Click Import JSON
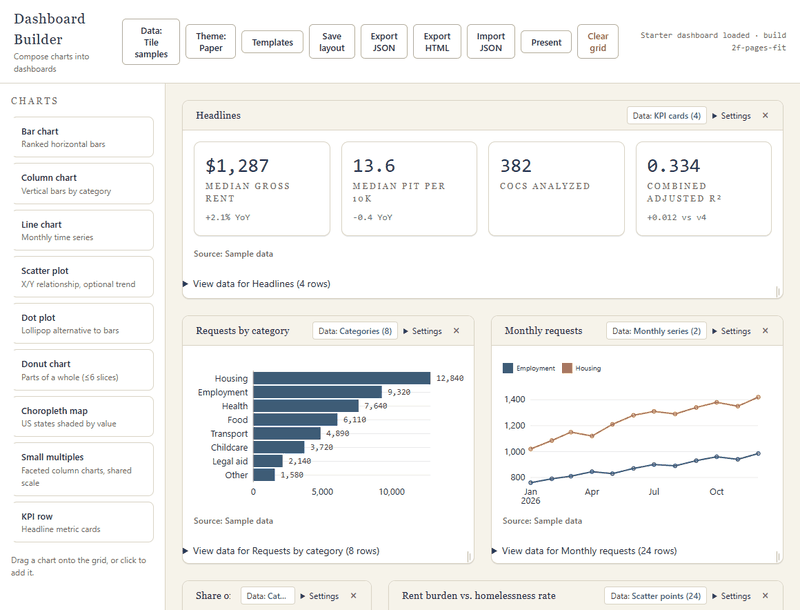The width and height of the screenshot is (800, 610). pos(490,42)
